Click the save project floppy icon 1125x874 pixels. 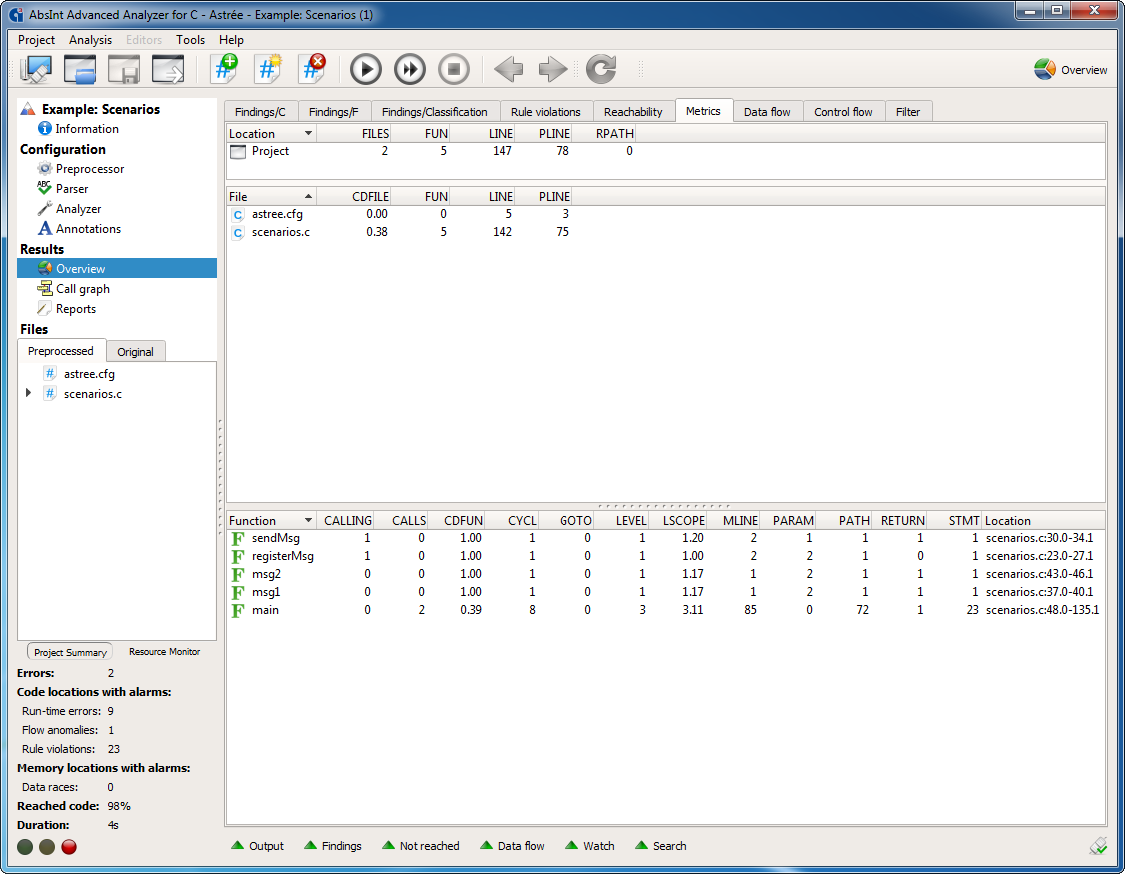[123, 70]
